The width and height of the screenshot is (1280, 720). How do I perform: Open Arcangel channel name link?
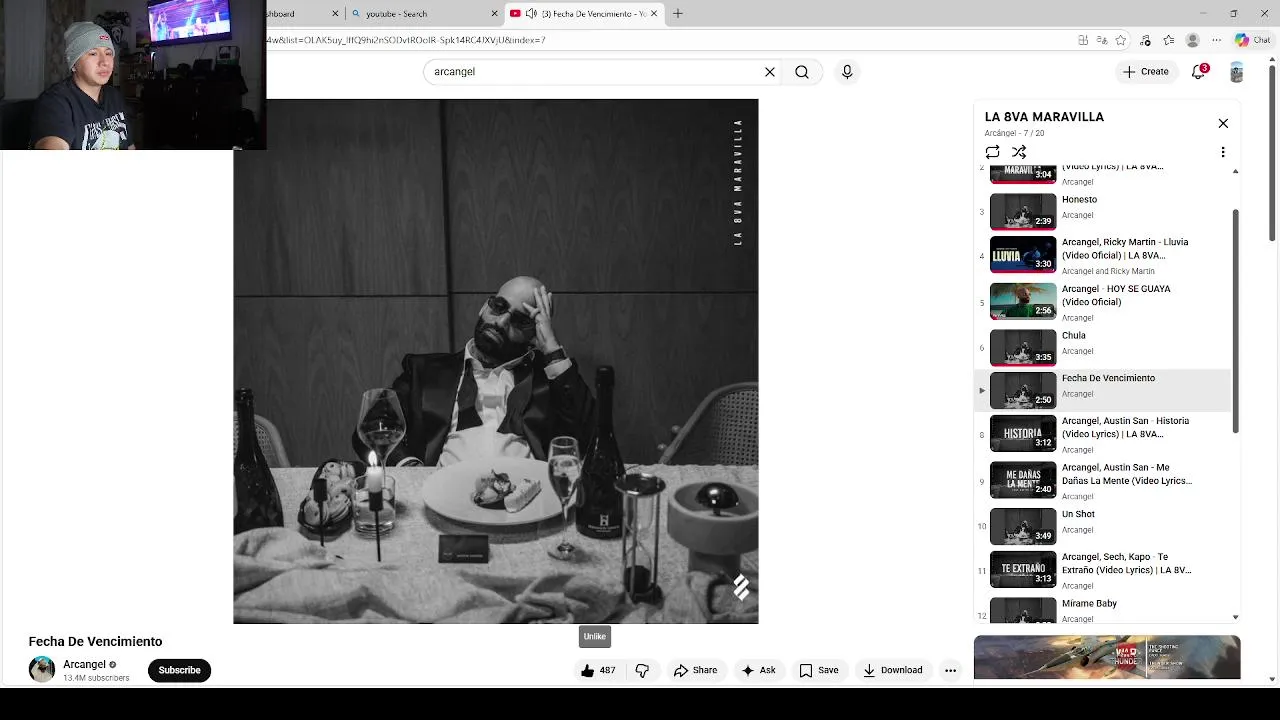point(84,664)
